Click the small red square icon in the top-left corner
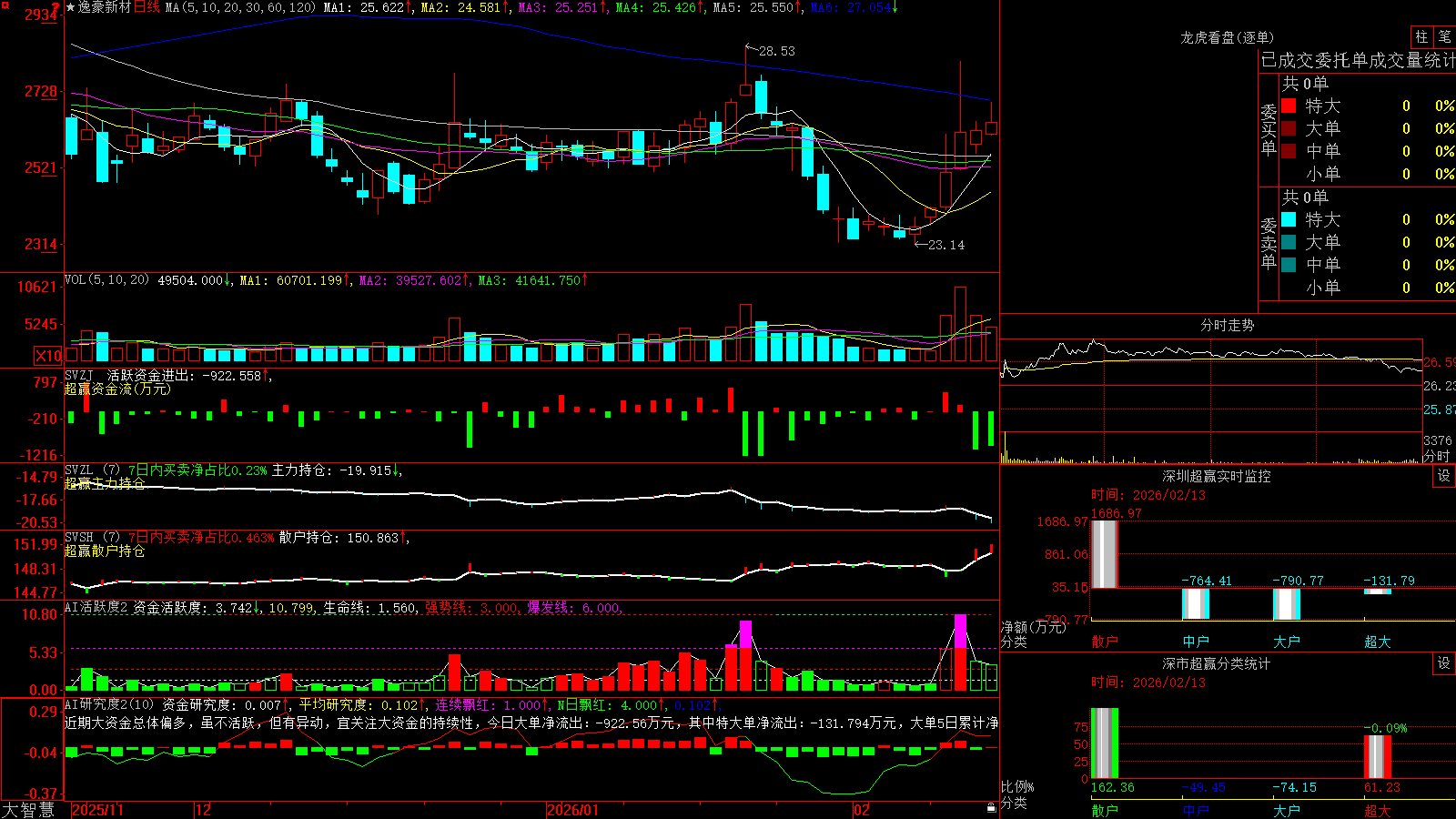The height and width of the screenshot is (819, 1456). 5,5
